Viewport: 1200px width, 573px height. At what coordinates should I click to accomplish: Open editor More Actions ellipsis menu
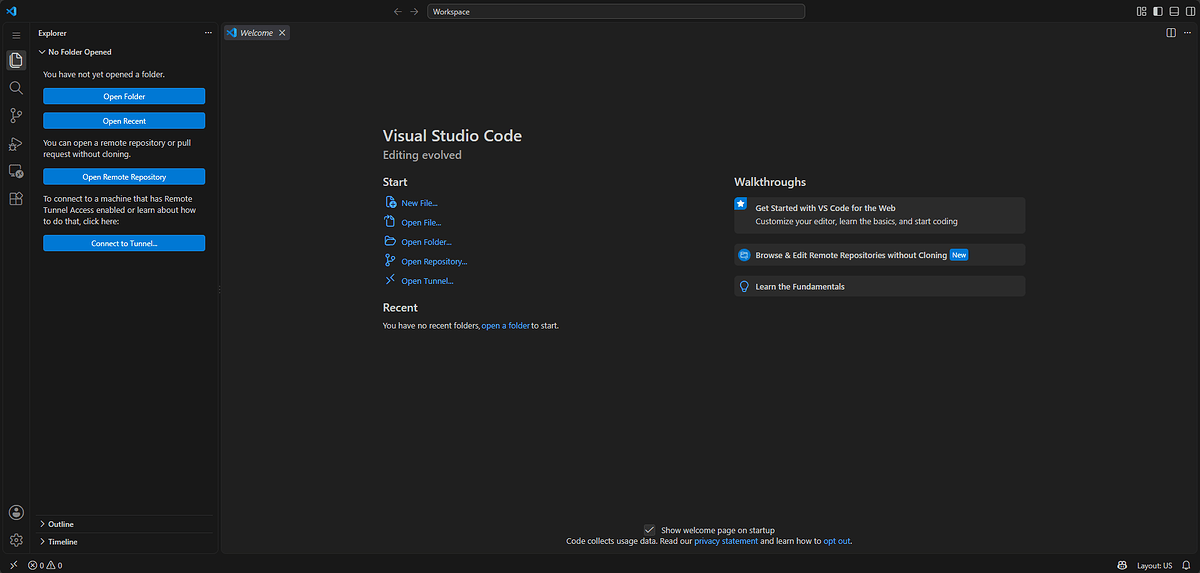click(1187, 32)
